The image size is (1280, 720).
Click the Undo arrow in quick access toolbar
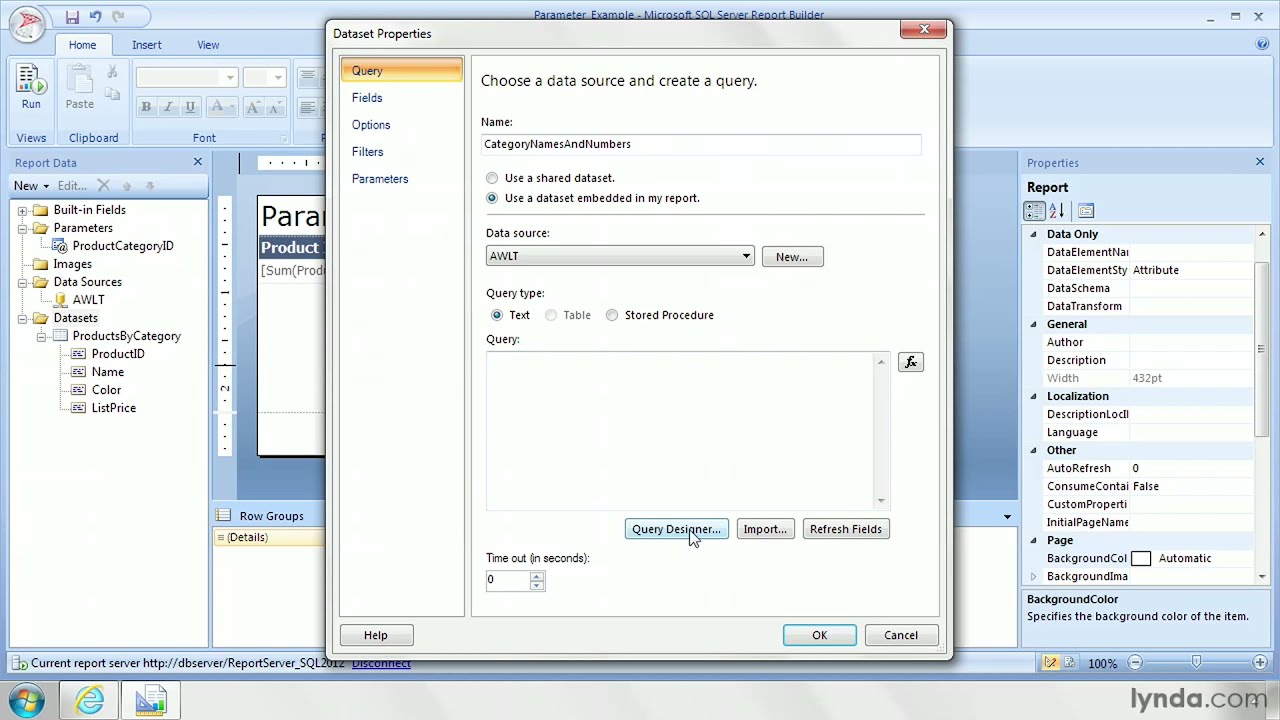point(95,16)
